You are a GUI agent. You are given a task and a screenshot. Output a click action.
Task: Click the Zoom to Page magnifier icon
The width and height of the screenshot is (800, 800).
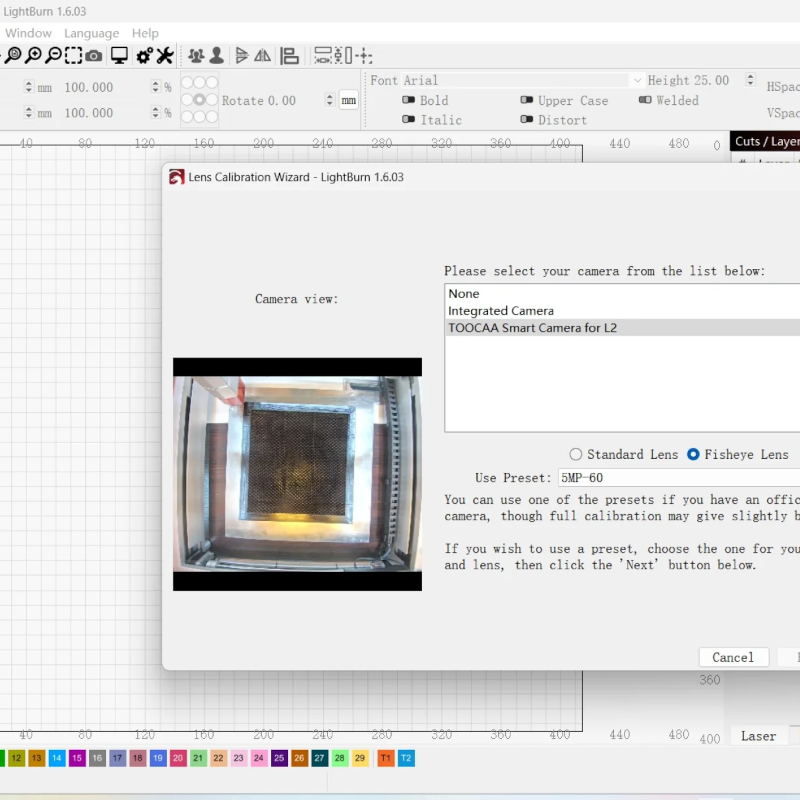(13, 55)
